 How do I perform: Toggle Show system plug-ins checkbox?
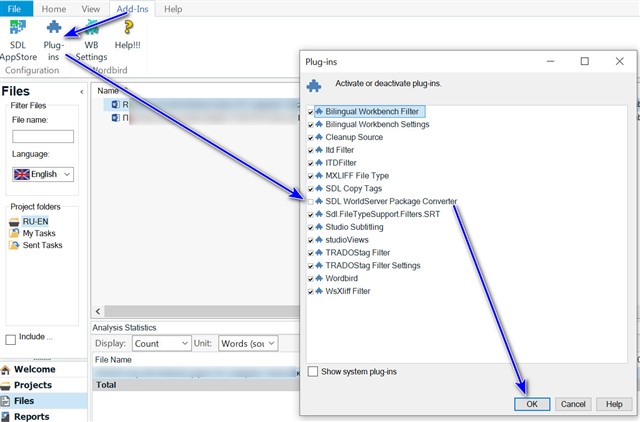[313, 371]
